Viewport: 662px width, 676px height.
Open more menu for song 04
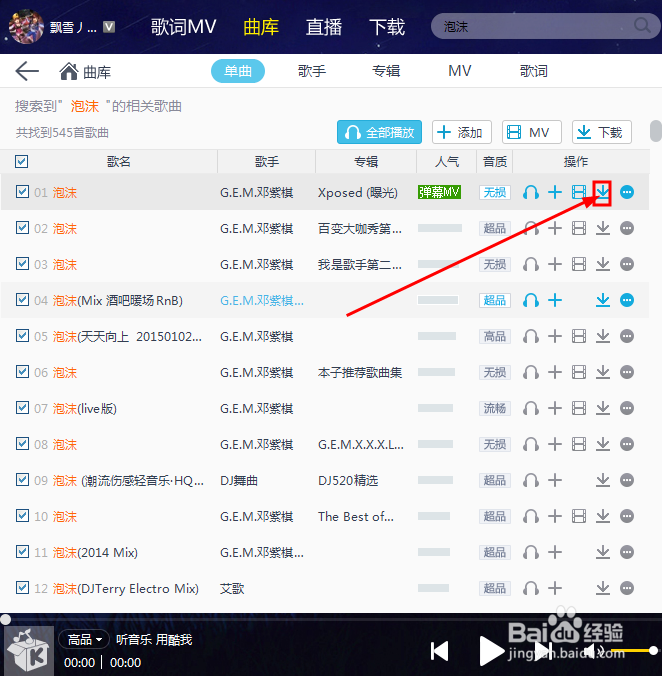627,300
